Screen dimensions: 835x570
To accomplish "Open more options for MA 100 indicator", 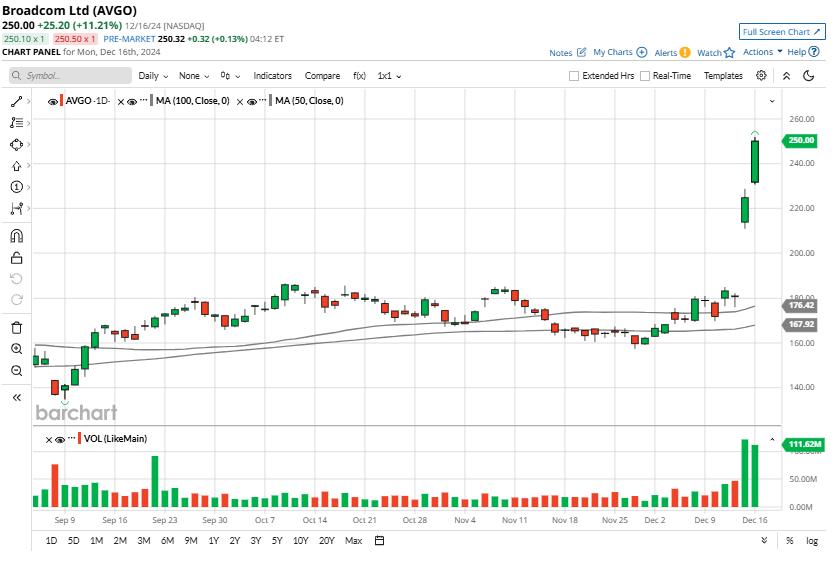I will pyautogui.click(x=144, y=100).
